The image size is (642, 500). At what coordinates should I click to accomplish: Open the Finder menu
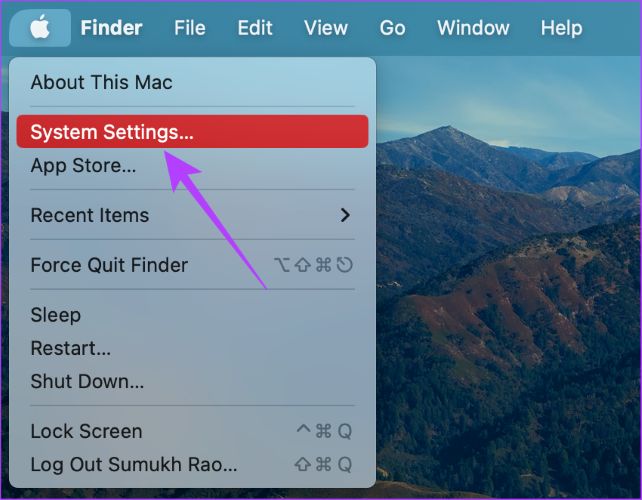pos(111,28)
